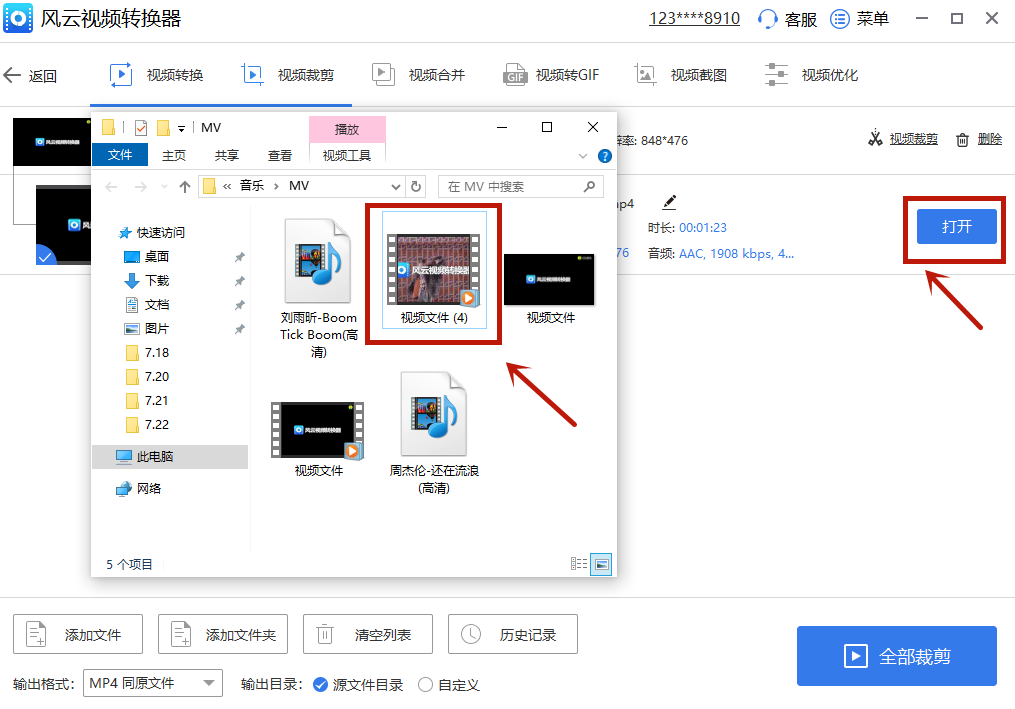The width and height of the screenshot is (1015, 709).
Task: Open folder 7.18 in navigation pane
Action: 147,352
